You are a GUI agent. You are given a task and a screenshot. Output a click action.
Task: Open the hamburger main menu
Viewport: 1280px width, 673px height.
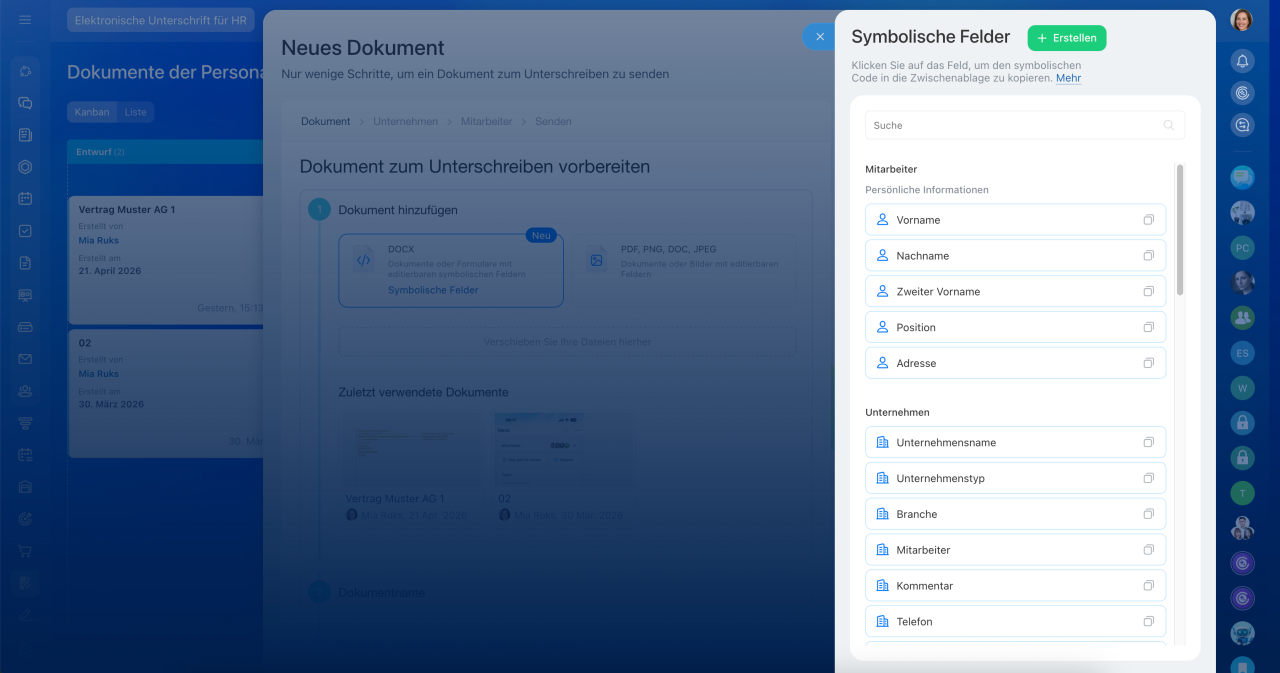click(x=25, y=20)
